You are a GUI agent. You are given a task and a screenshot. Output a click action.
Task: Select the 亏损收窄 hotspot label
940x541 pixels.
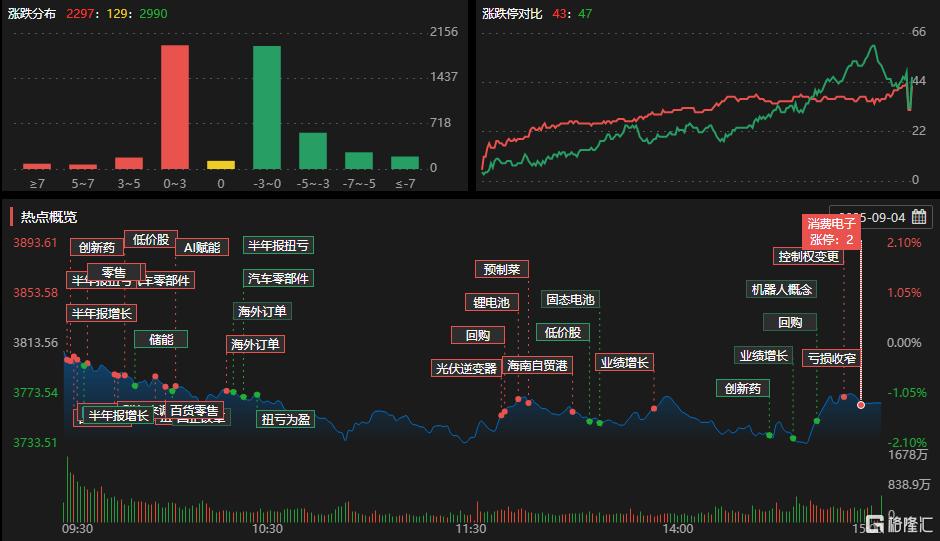(831, 359)
